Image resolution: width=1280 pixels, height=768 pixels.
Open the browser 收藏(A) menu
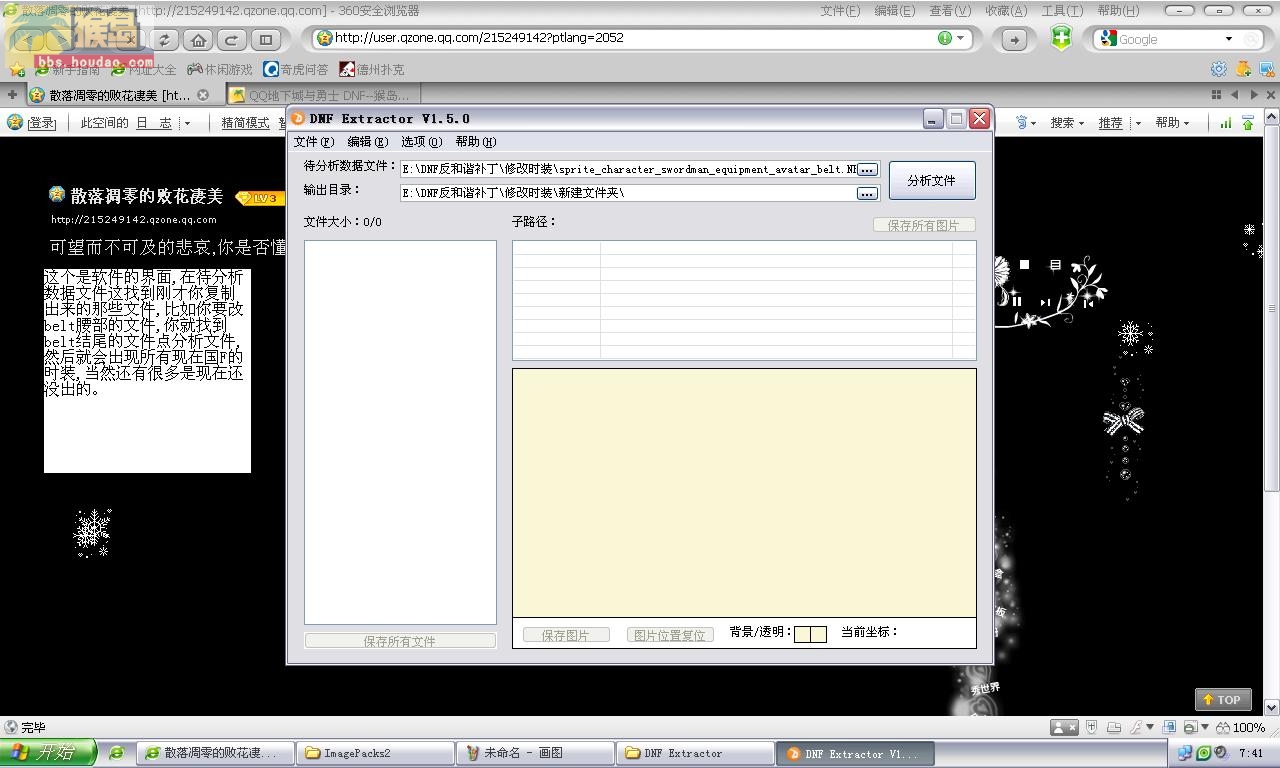coord(1005,10)
